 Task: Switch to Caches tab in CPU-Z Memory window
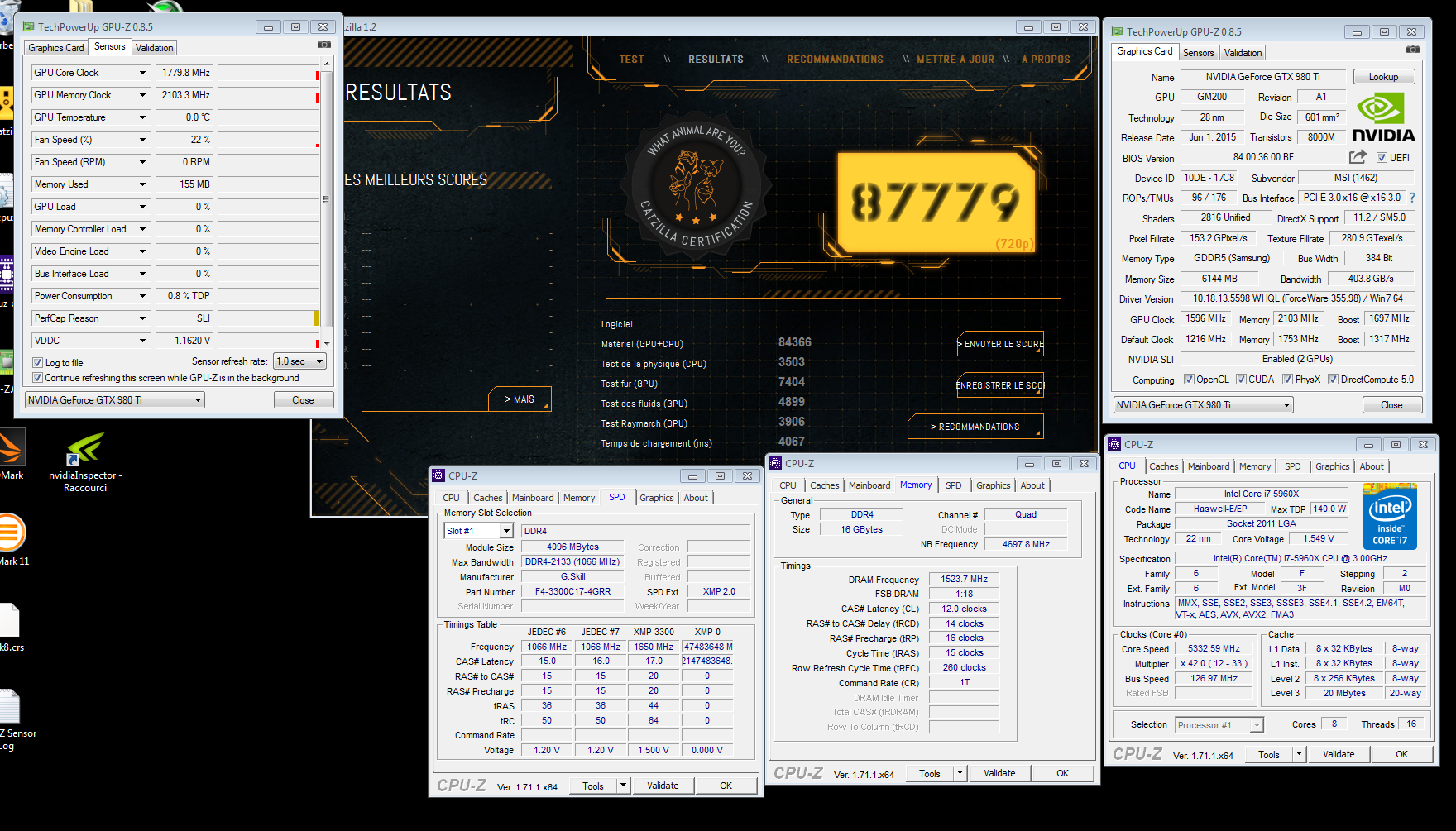click(825, 485)
